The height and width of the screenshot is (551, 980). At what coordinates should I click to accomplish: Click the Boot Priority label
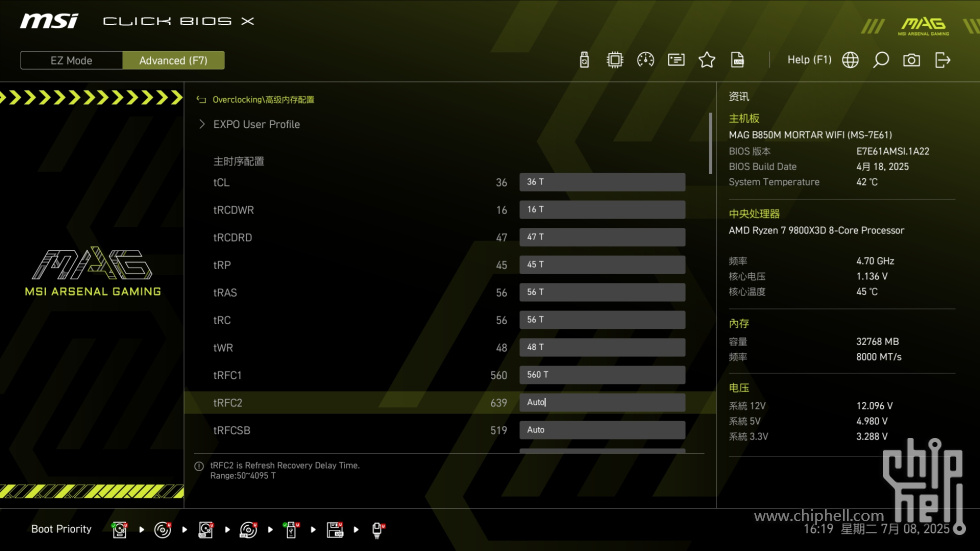tap(61, 529)
